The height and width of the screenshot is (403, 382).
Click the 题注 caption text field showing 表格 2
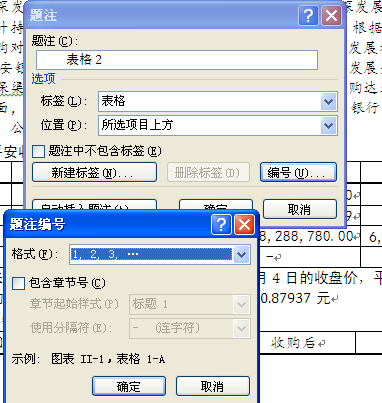coord(177,60)
